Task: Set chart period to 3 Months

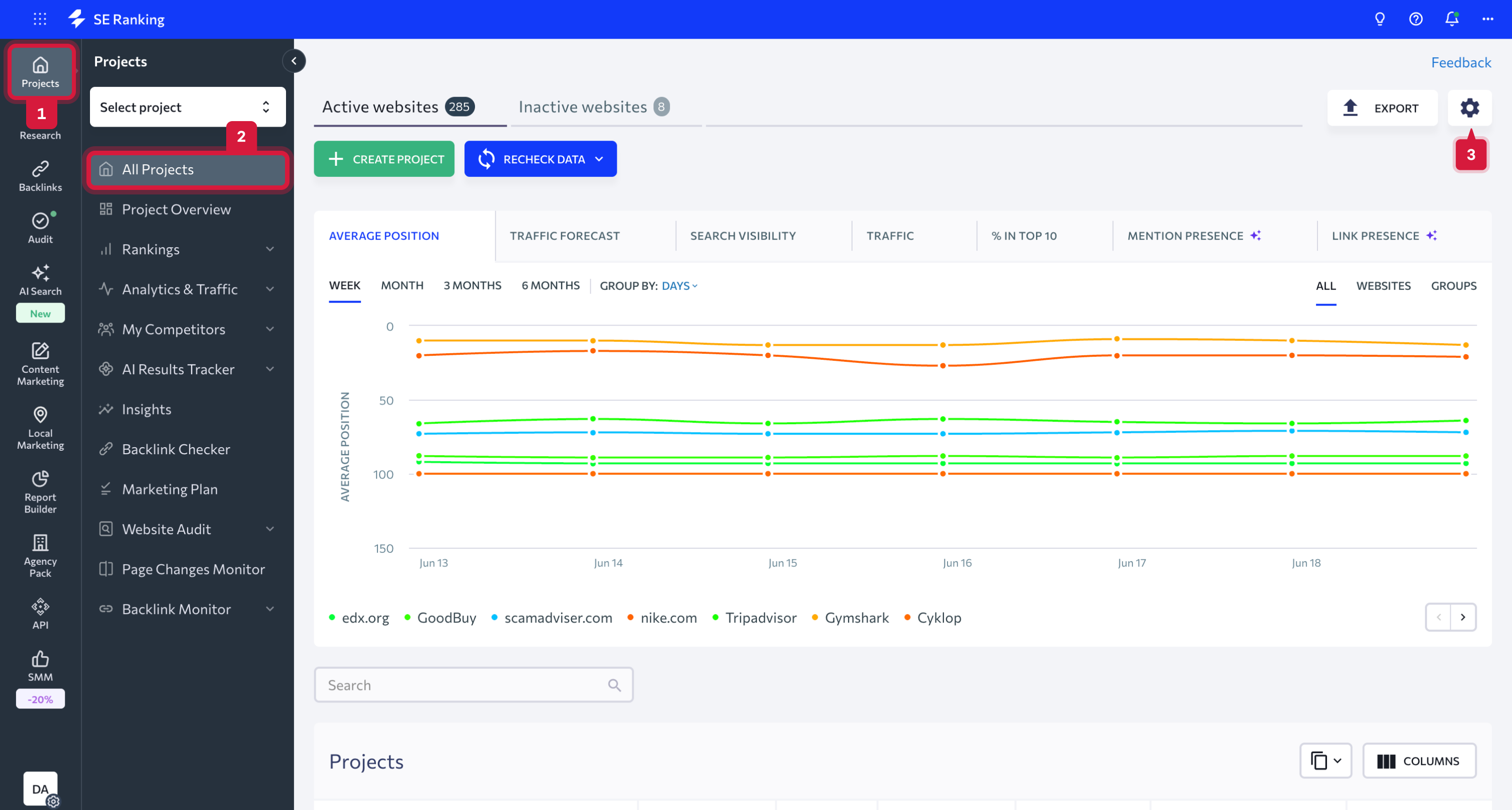Action: [472, 286]
